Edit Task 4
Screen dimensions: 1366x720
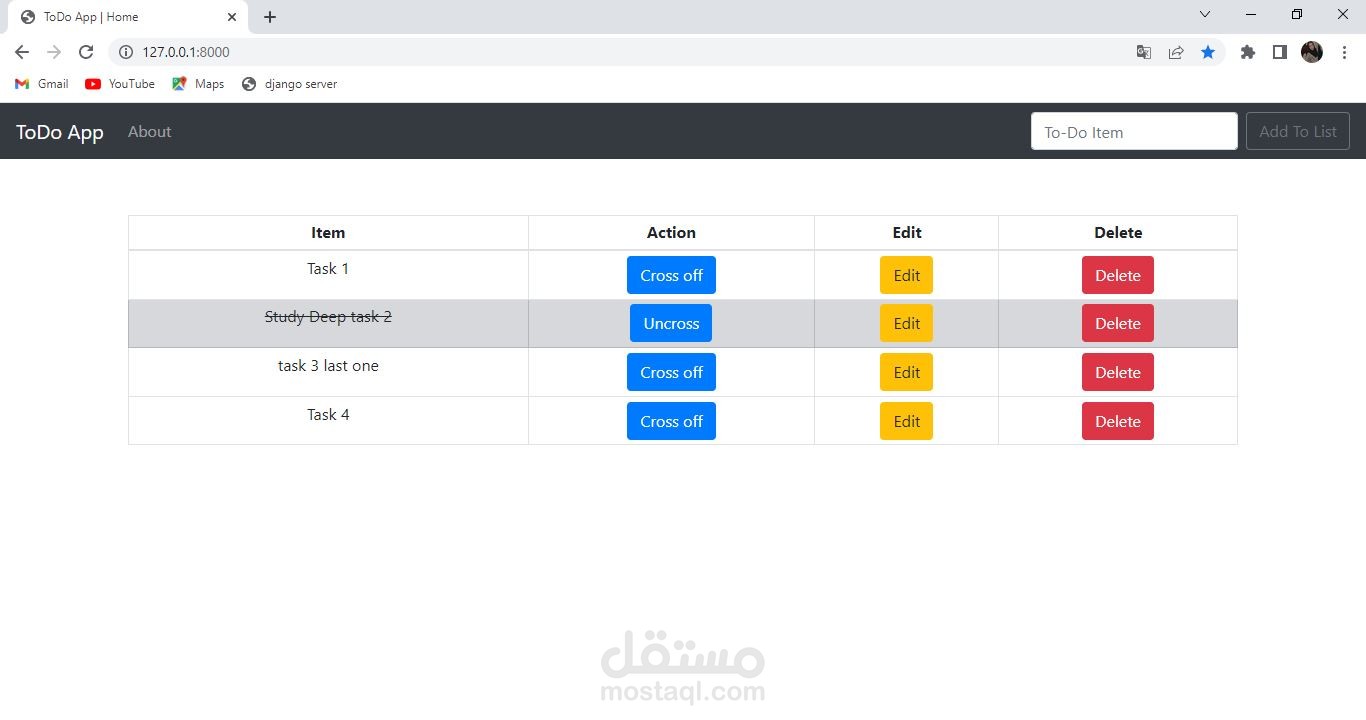(906, 421)
